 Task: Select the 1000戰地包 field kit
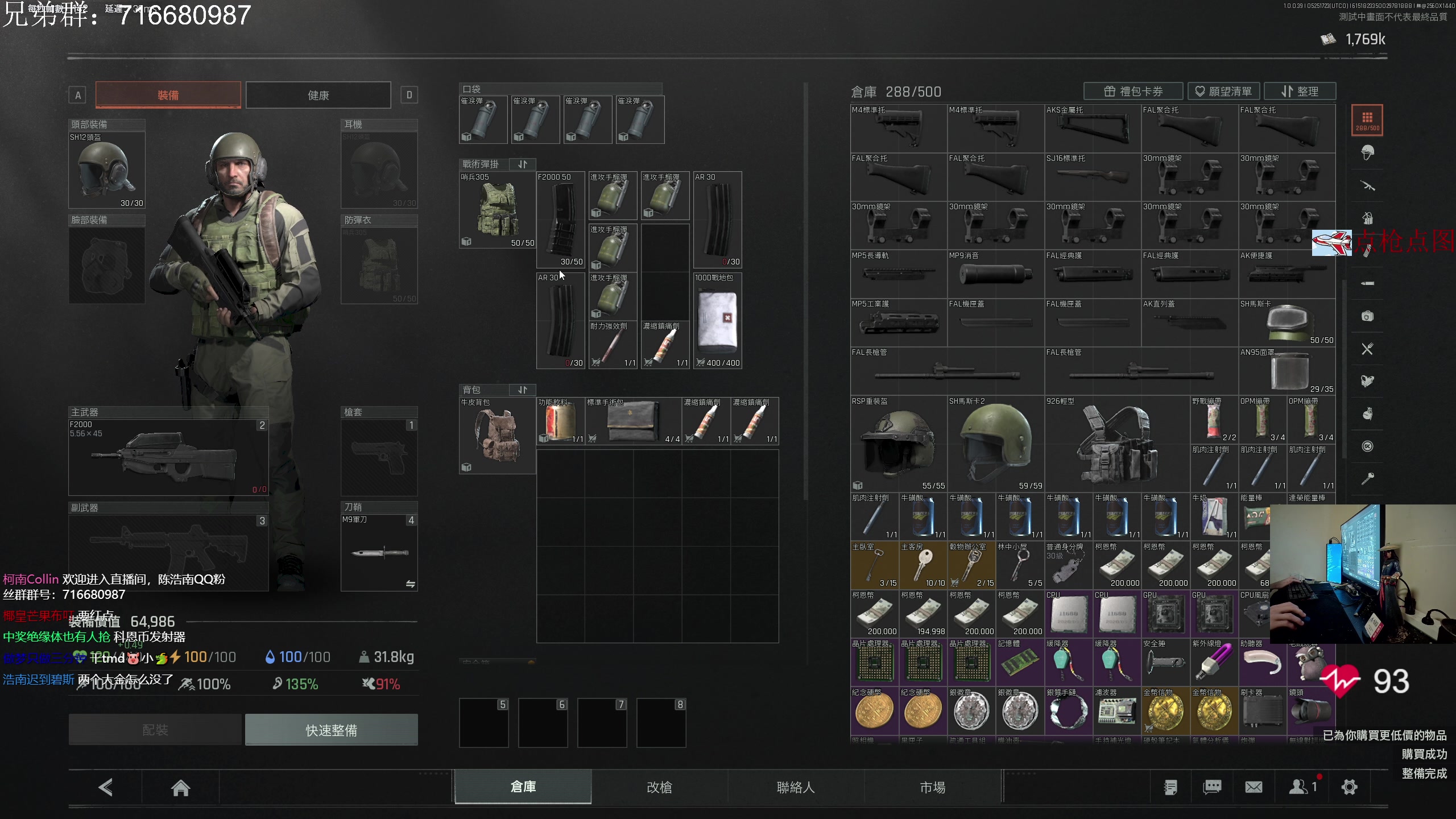[718, 321]
